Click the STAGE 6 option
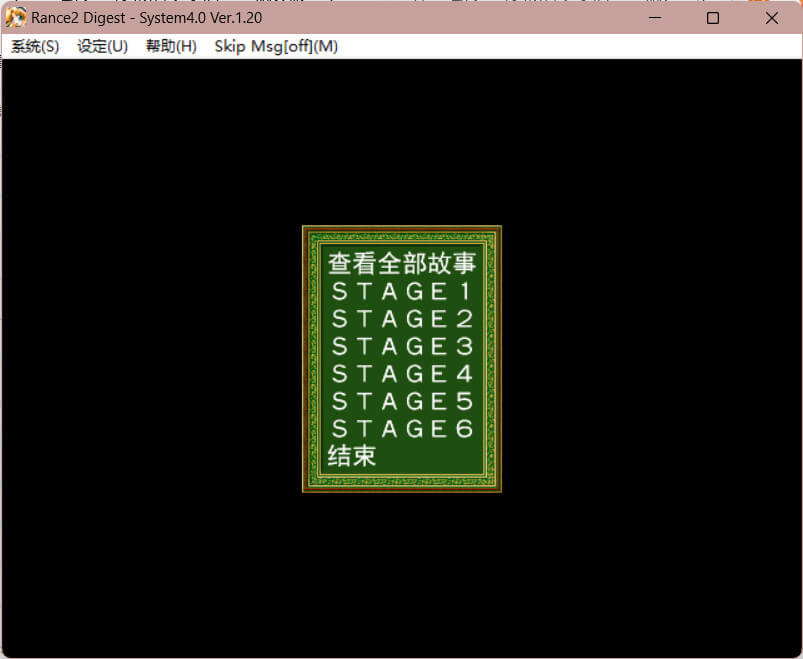Image resolution: width=803 pixels, height=659 pixels. click(401, 428)
